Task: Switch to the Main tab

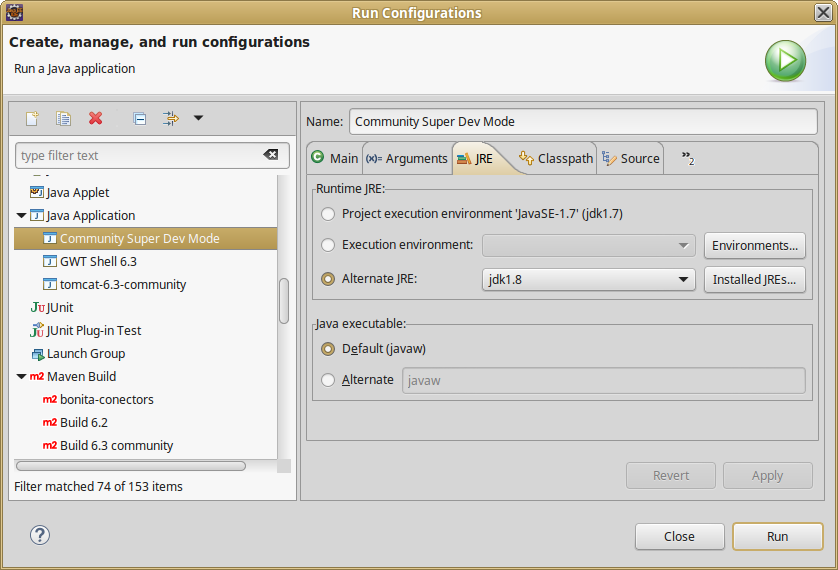Action: tap(335, 159)
